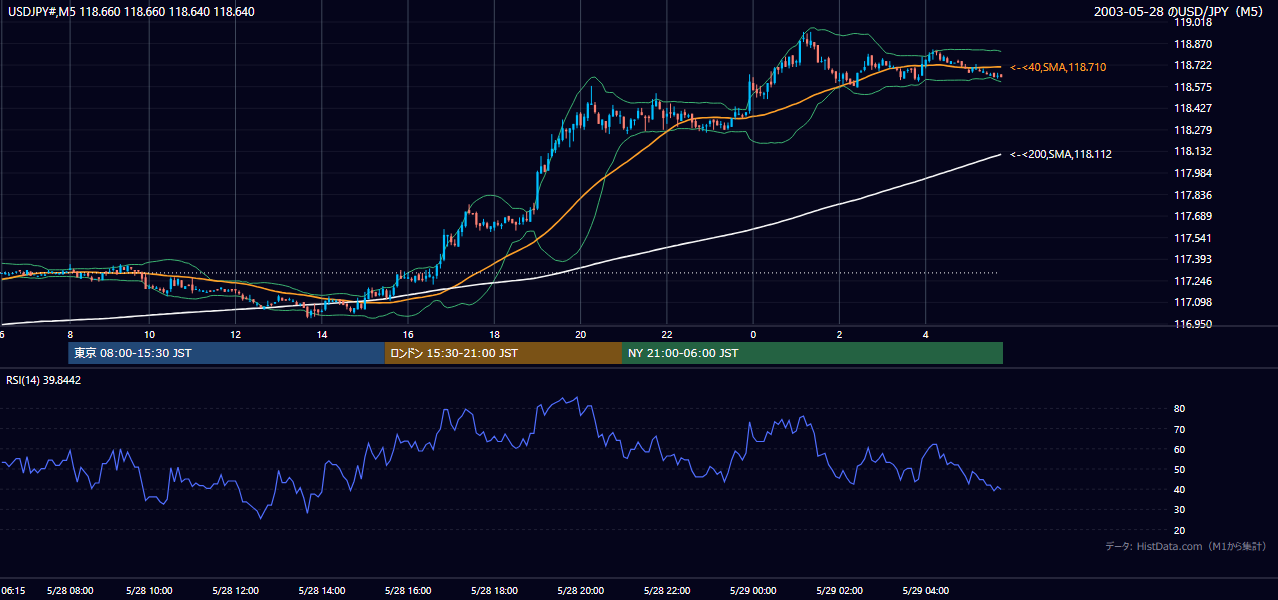This screenshot has width=1278, height=600.
Task: Click the 5/28 16:00 time label
Action: [x=407, y=591]
